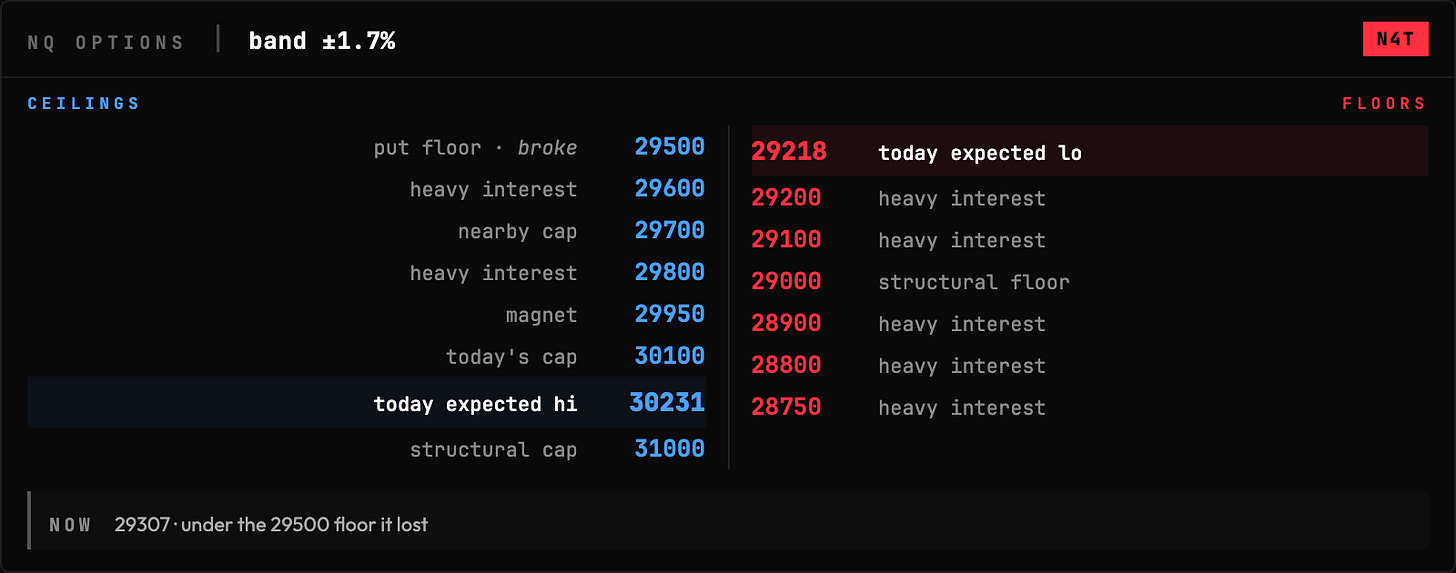Click the 29200 heavy interest floor

click(1090, 198)
